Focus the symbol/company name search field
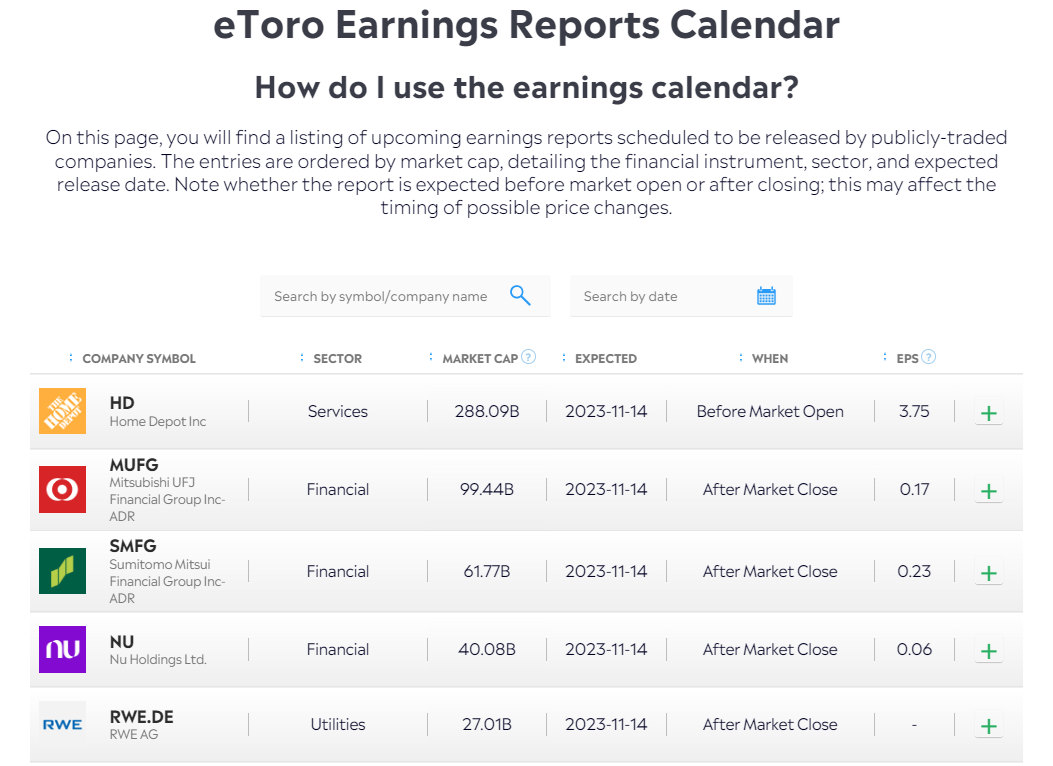 [405, 296]
